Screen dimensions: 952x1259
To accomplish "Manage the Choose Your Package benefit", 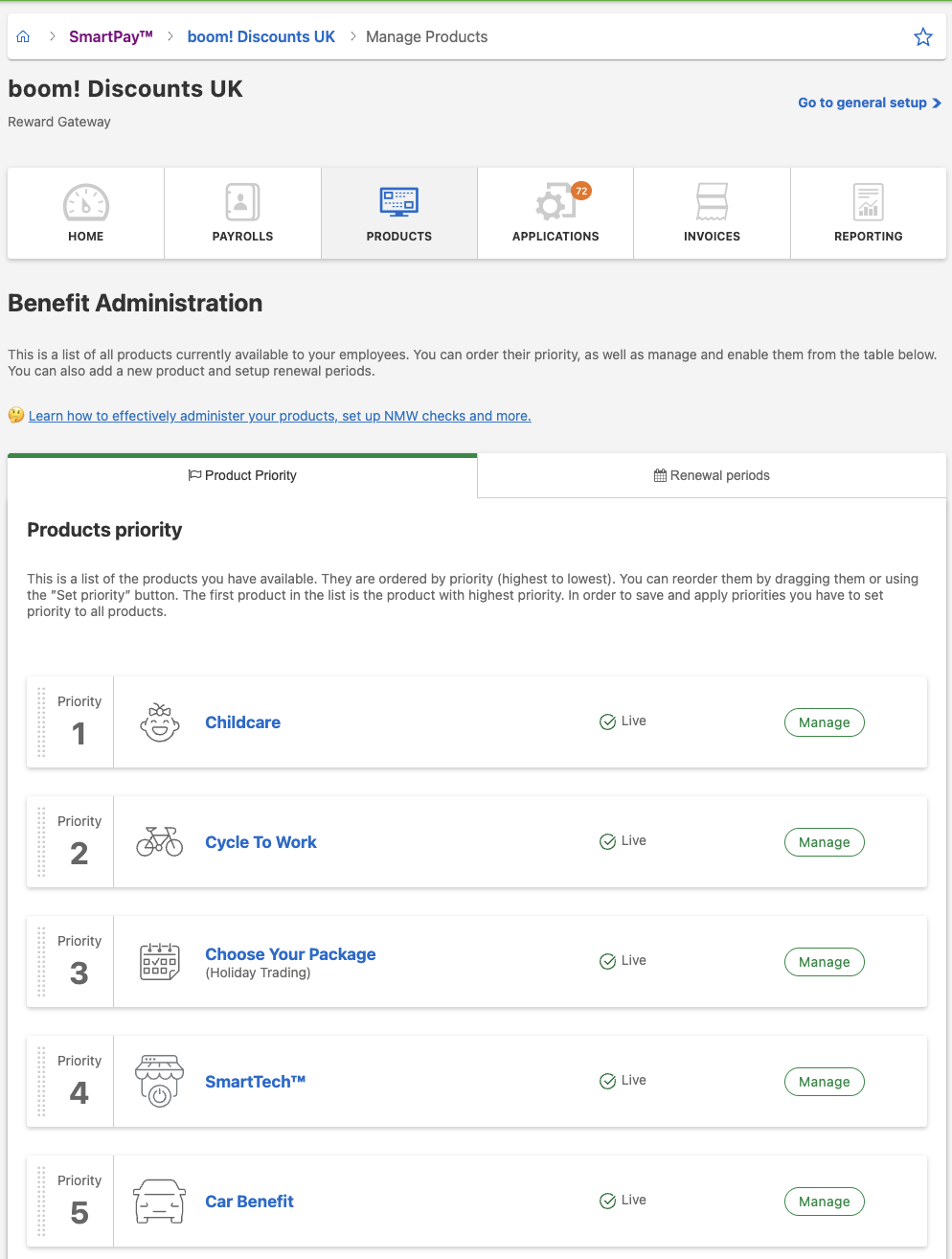I will tap(824, 961).
